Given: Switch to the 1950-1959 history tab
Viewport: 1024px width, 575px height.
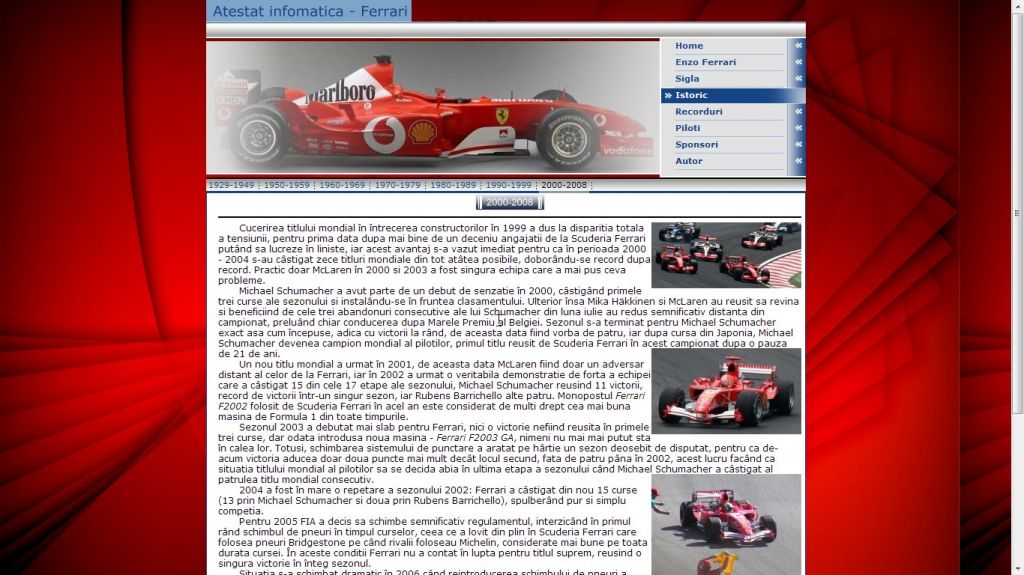Looking at the screenshot, I should point(287,185).
